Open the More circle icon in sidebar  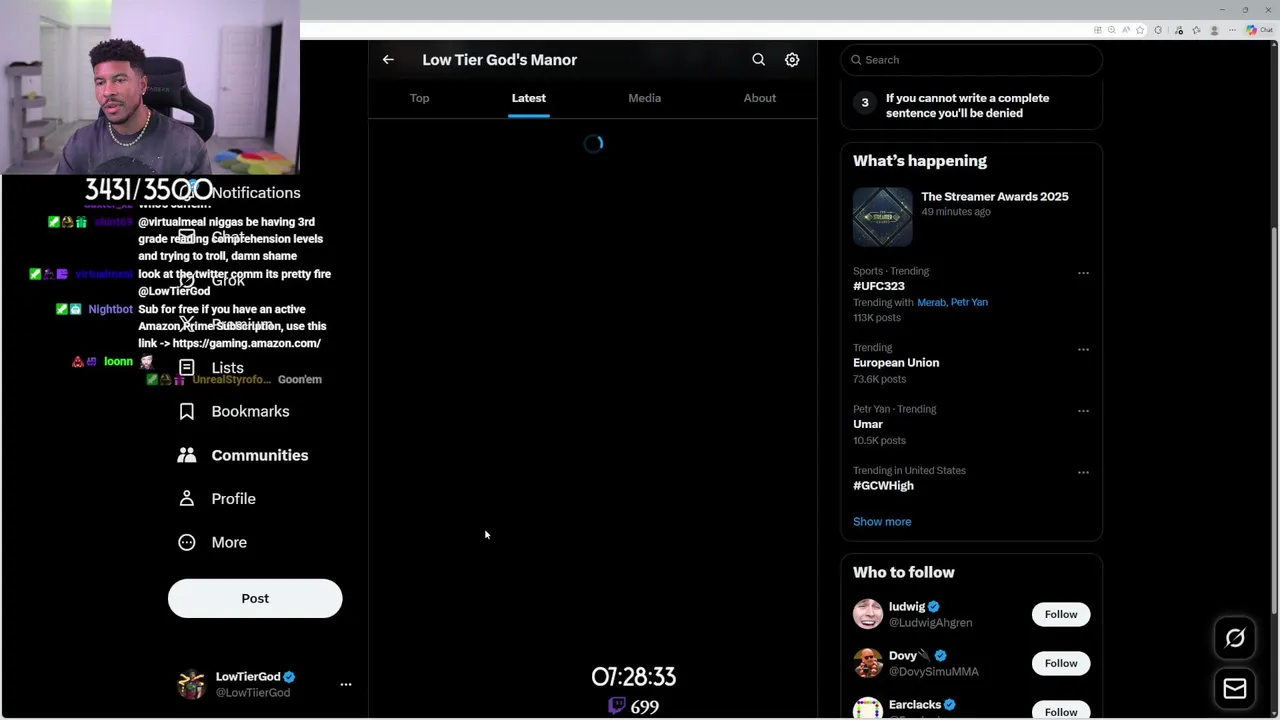tap(187, 542)
